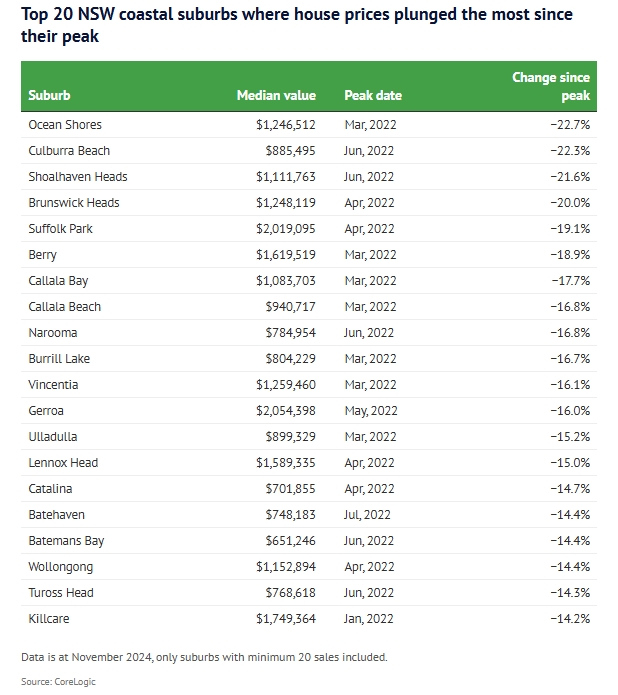618x695 pixels.
Task: Click the Brunswick Heads row name
Action: 74,203
